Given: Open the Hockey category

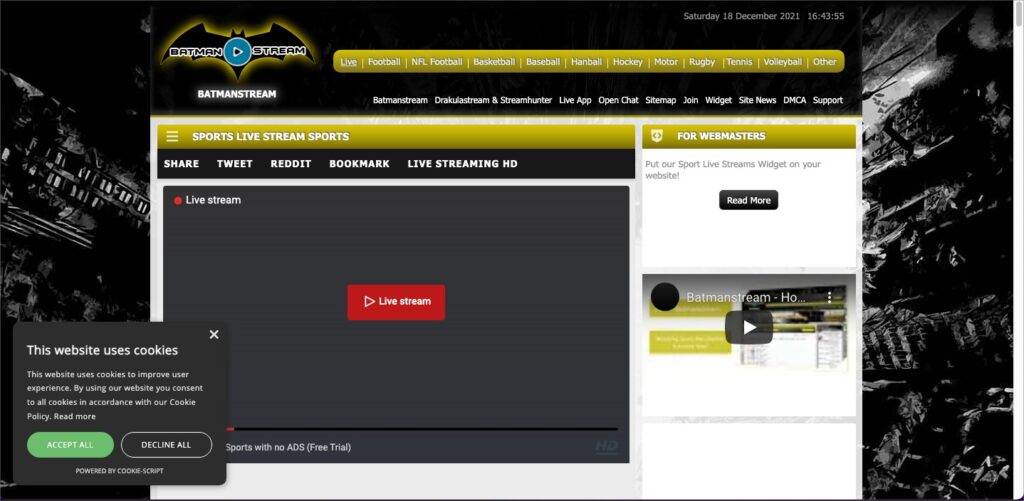Looking at the screenshot, I should click(628, 62).
